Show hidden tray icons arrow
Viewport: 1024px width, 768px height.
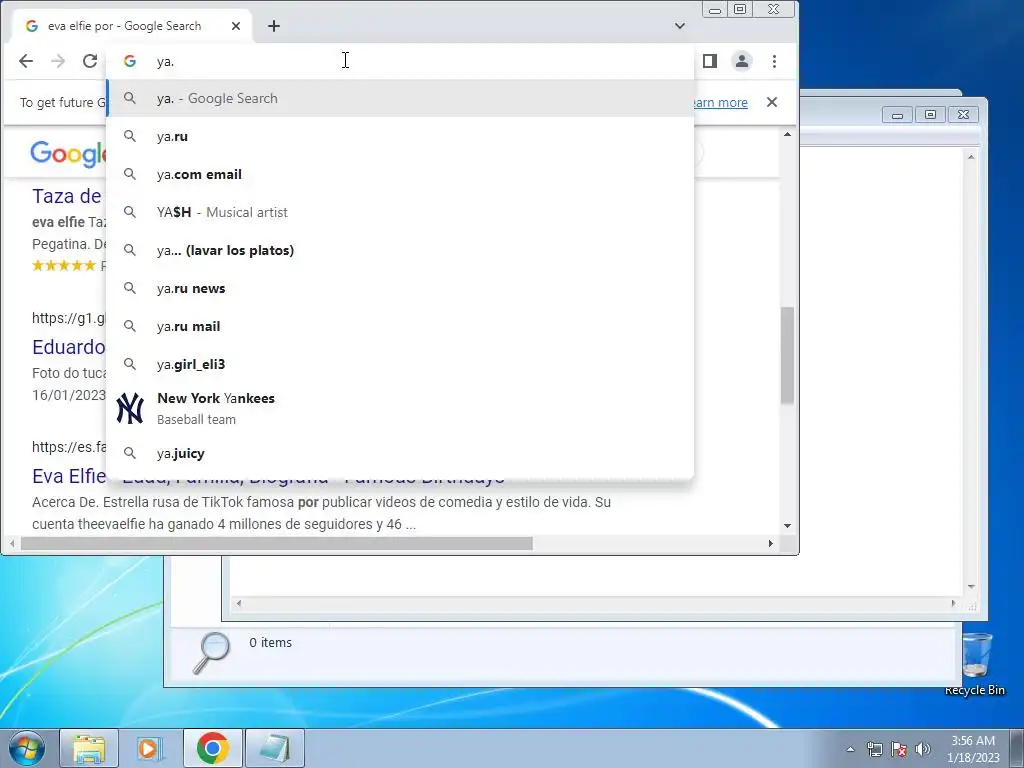coord(850,749)
